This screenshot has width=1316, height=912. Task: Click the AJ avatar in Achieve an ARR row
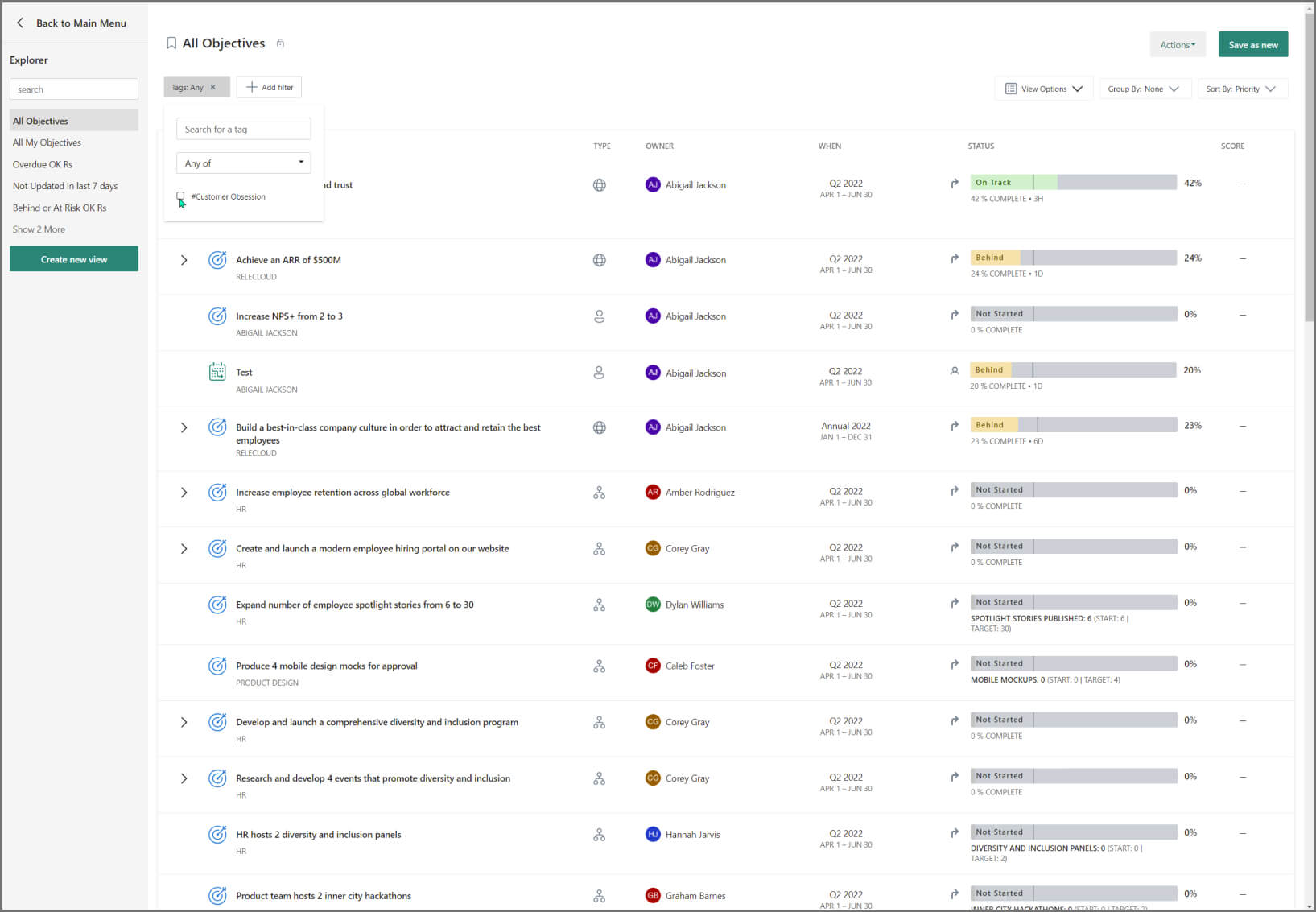(x=653, y=260)
